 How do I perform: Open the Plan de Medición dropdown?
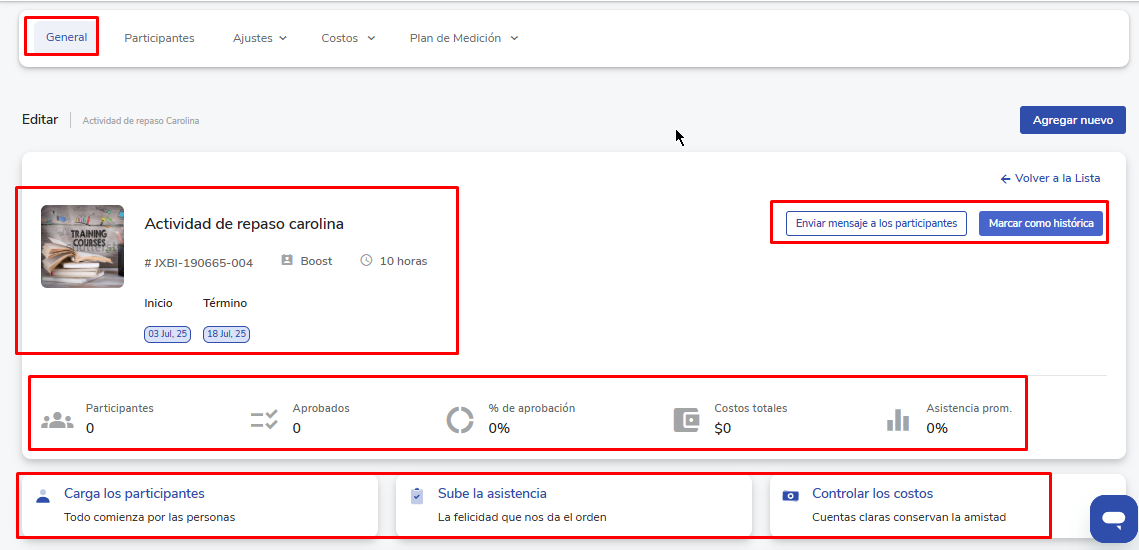click(x=463, y=38)
